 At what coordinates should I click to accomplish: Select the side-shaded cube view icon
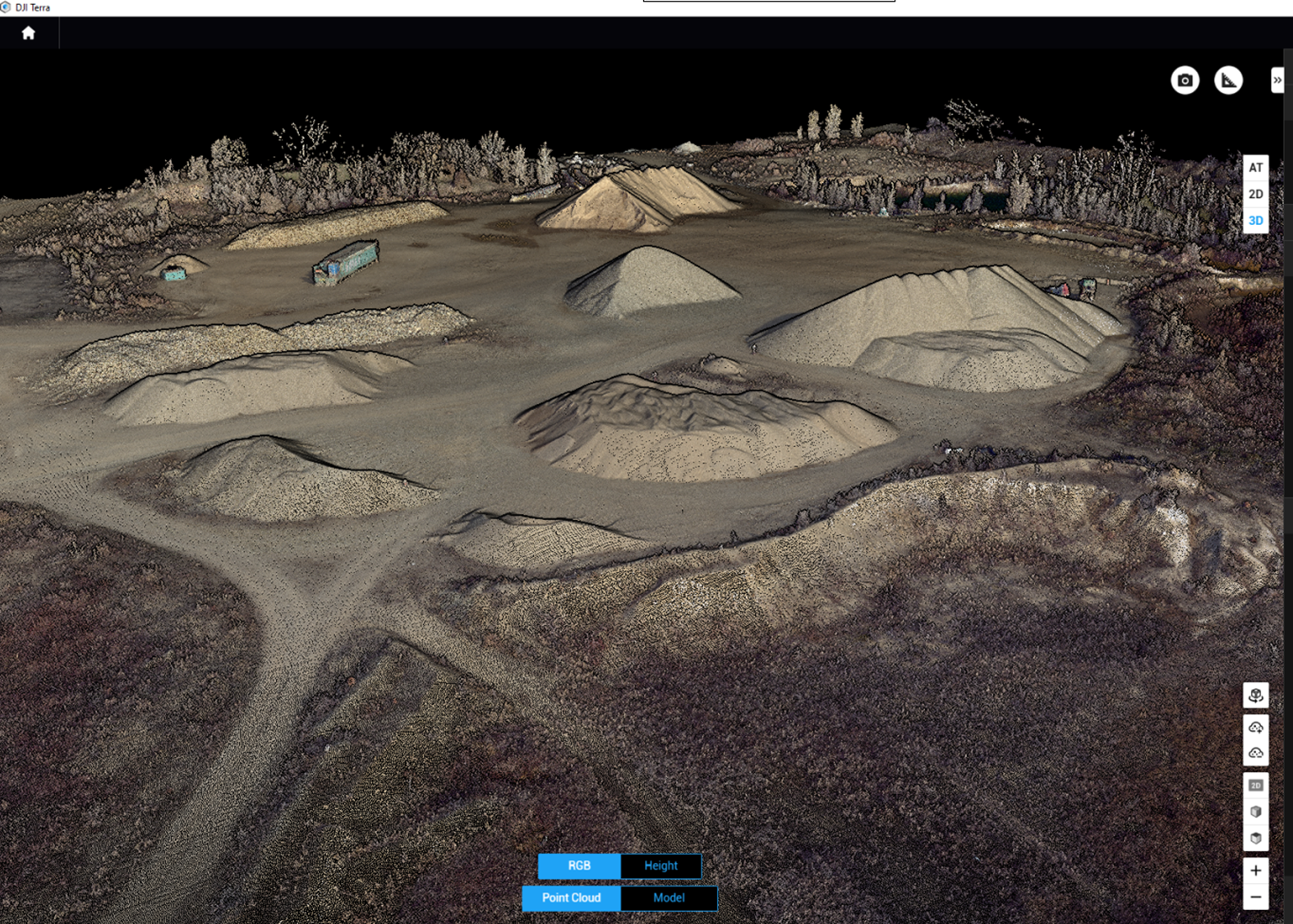pos(1255,812)
